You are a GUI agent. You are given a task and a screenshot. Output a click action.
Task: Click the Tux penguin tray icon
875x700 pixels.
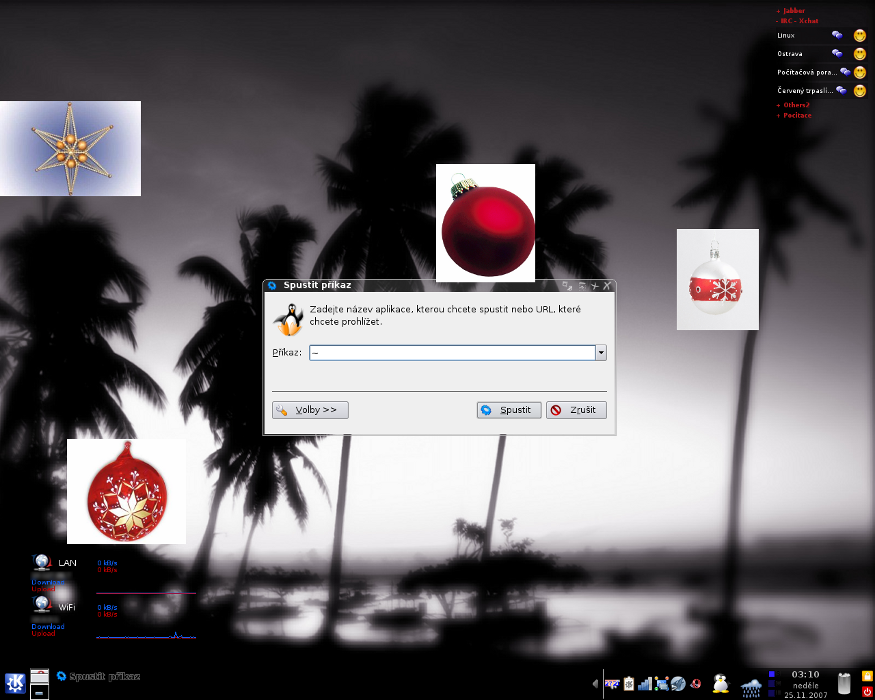(x=720, y=684)
